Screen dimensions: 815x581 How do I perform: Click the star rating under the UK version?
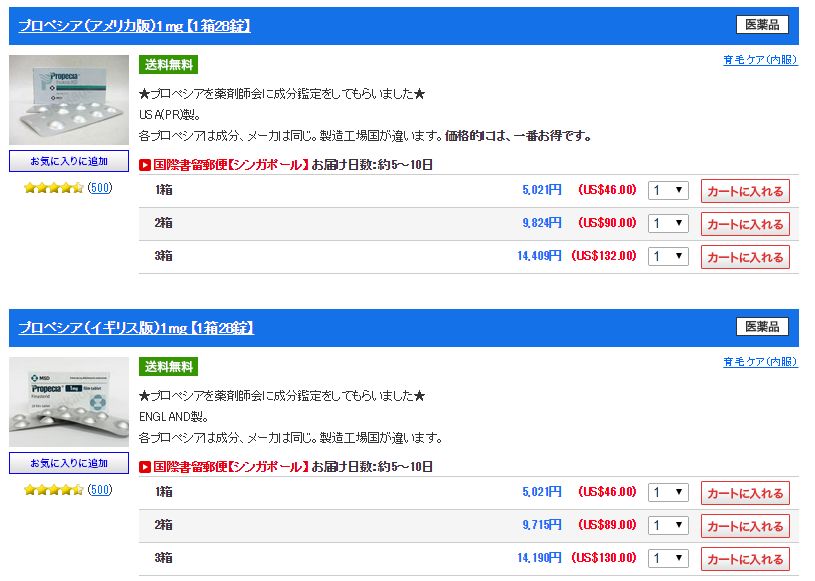[54, 490]
